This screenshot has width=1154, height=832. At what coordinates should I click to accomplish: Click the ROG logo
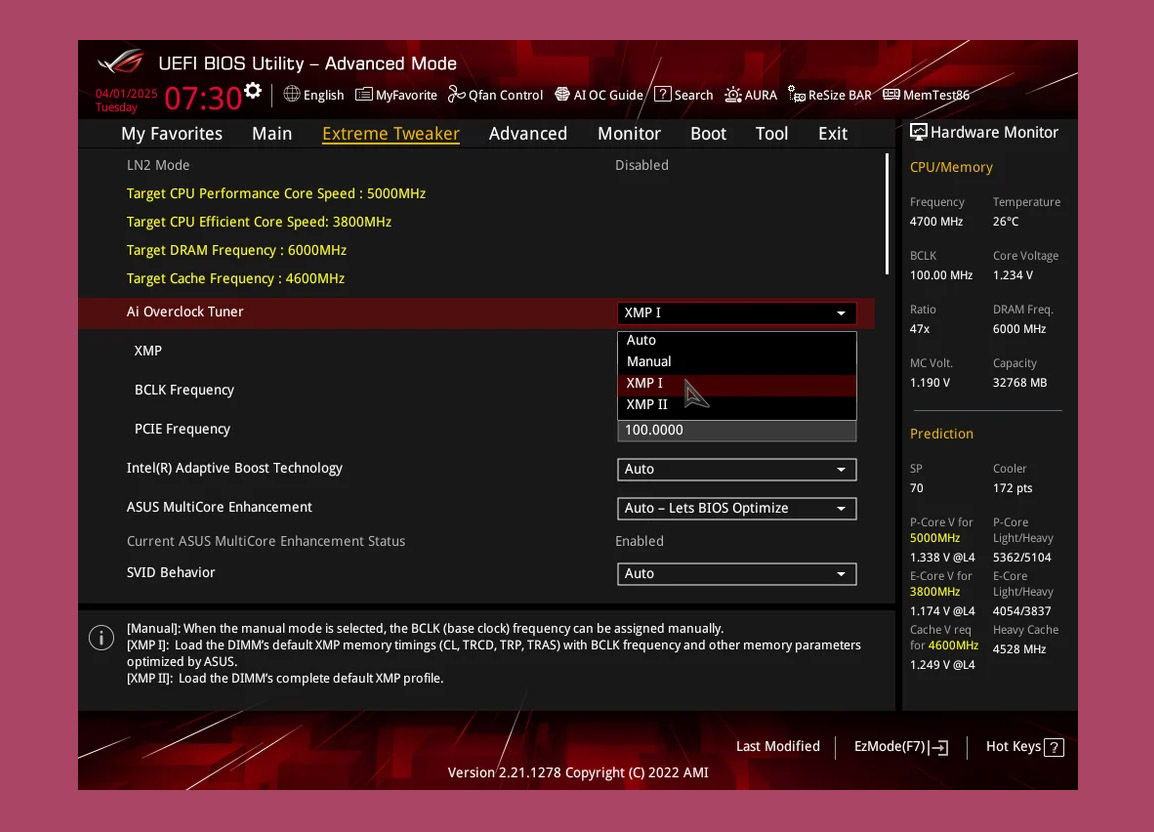coord(121,62)
